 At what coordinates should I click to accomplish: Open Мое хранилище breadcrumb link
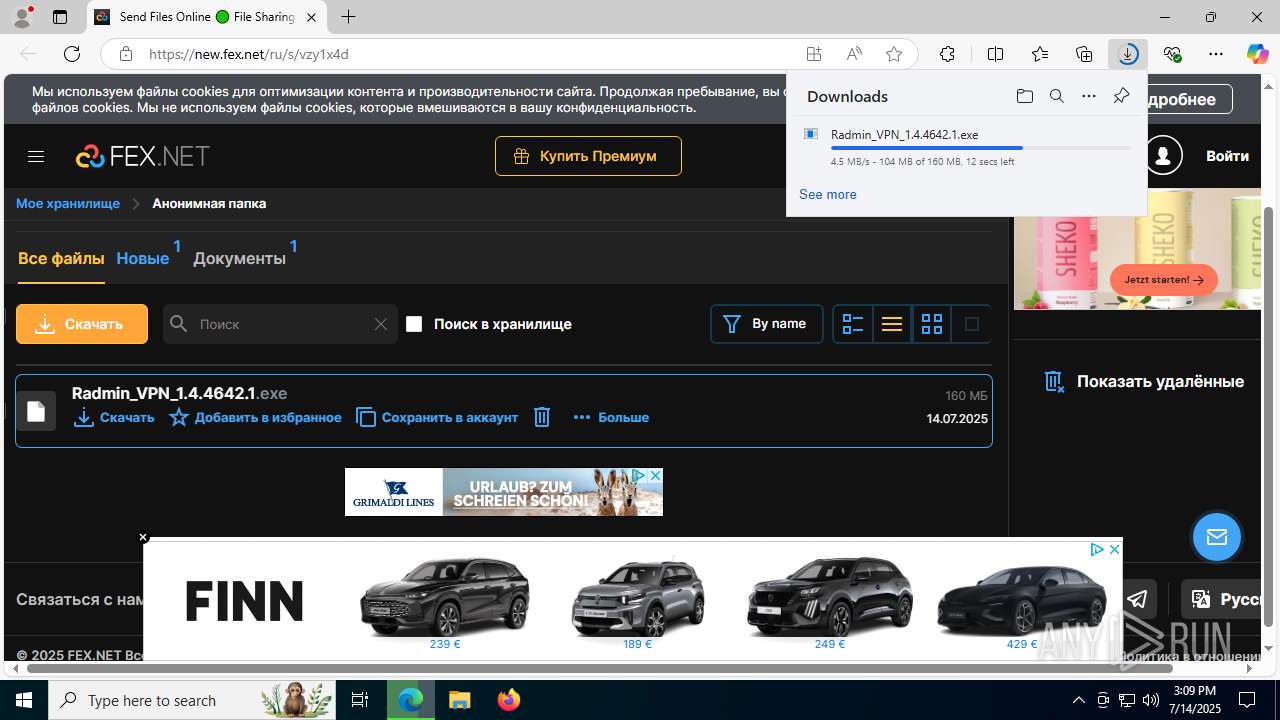click(x=68, y=203)
